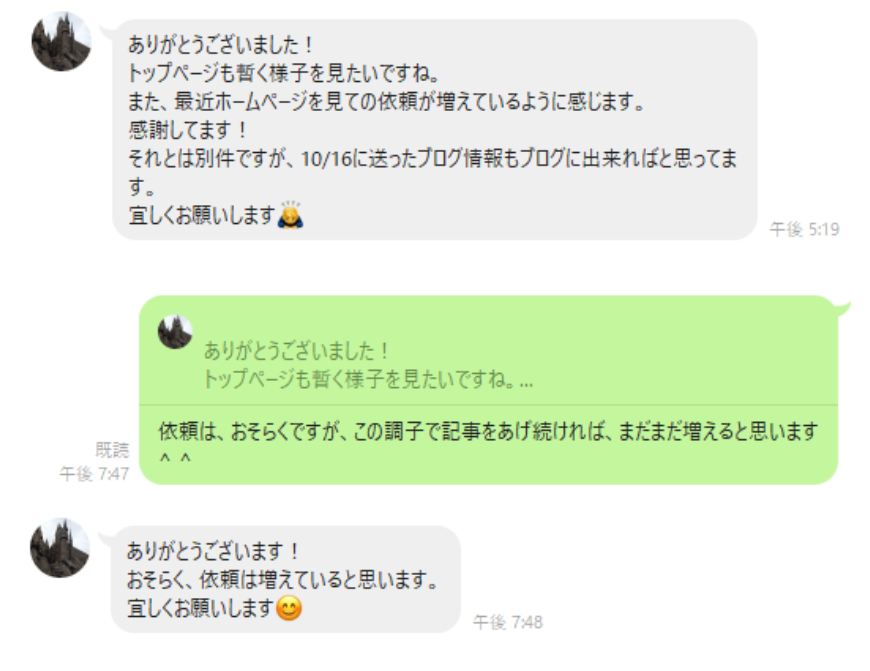The height and width of the screenshot is (671, 870).
Task: Click small avatar in quoted reply
Action: point(175,332)
